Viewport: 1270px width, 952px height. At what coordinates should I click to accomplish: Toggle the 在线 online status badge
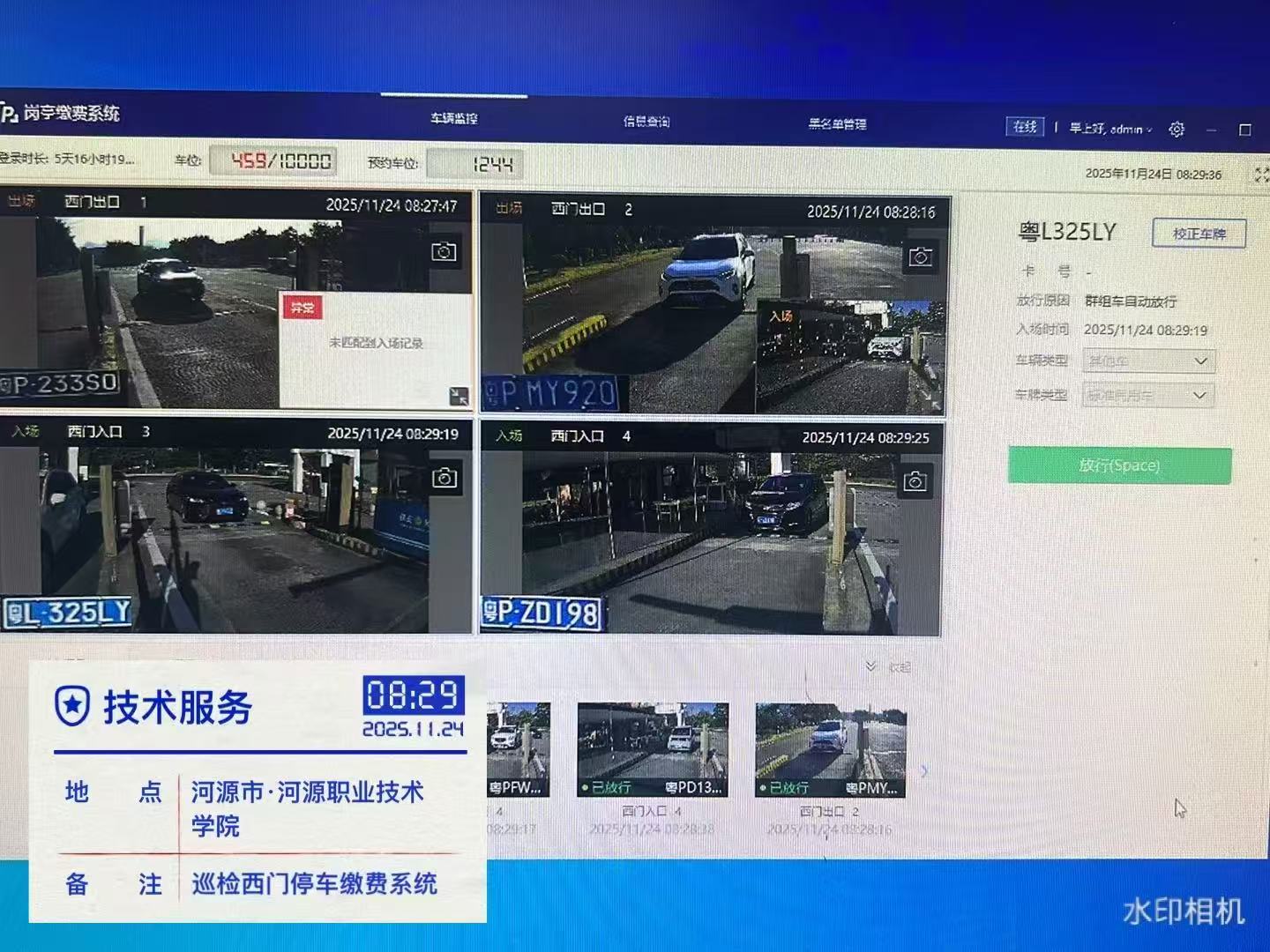pos(1024,127)
